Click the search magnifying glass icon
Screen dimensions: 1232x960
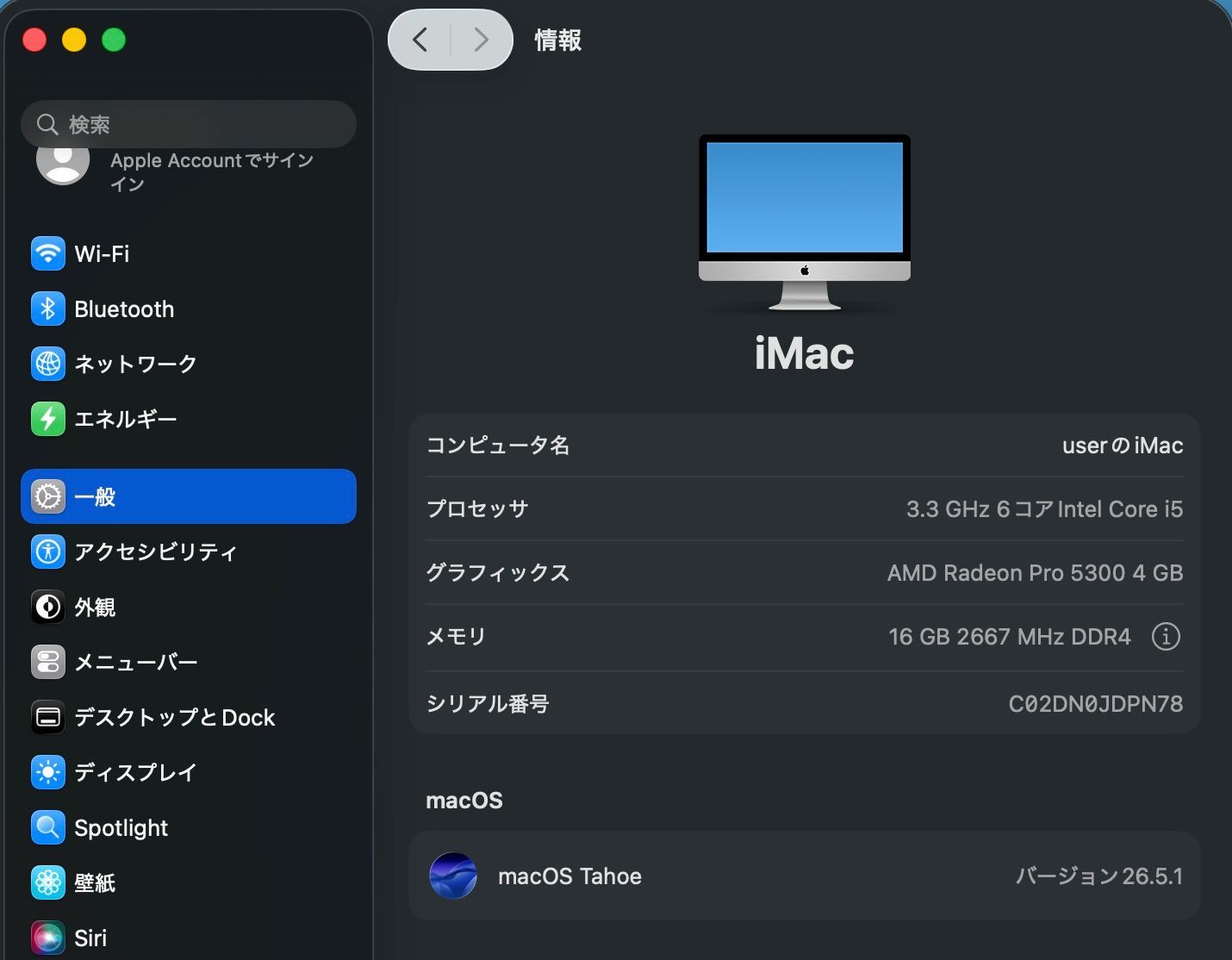[47, 125]
